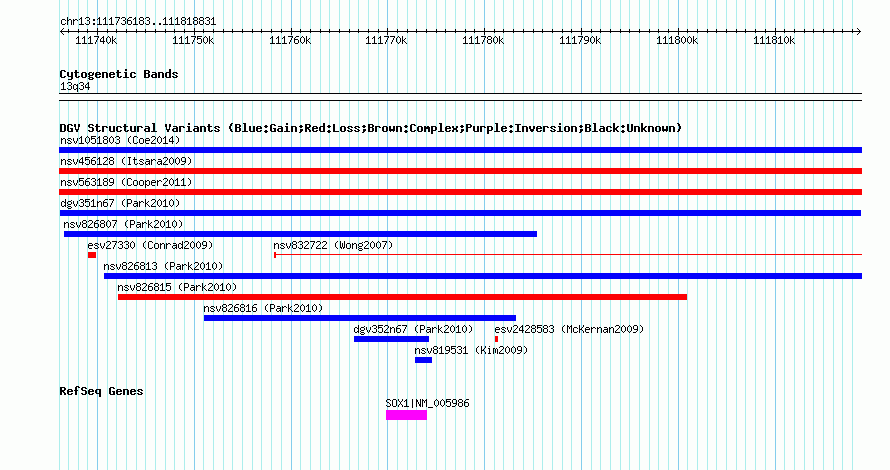
Task: Click the 13q34 cytogenetic band line
Action: 460,97
